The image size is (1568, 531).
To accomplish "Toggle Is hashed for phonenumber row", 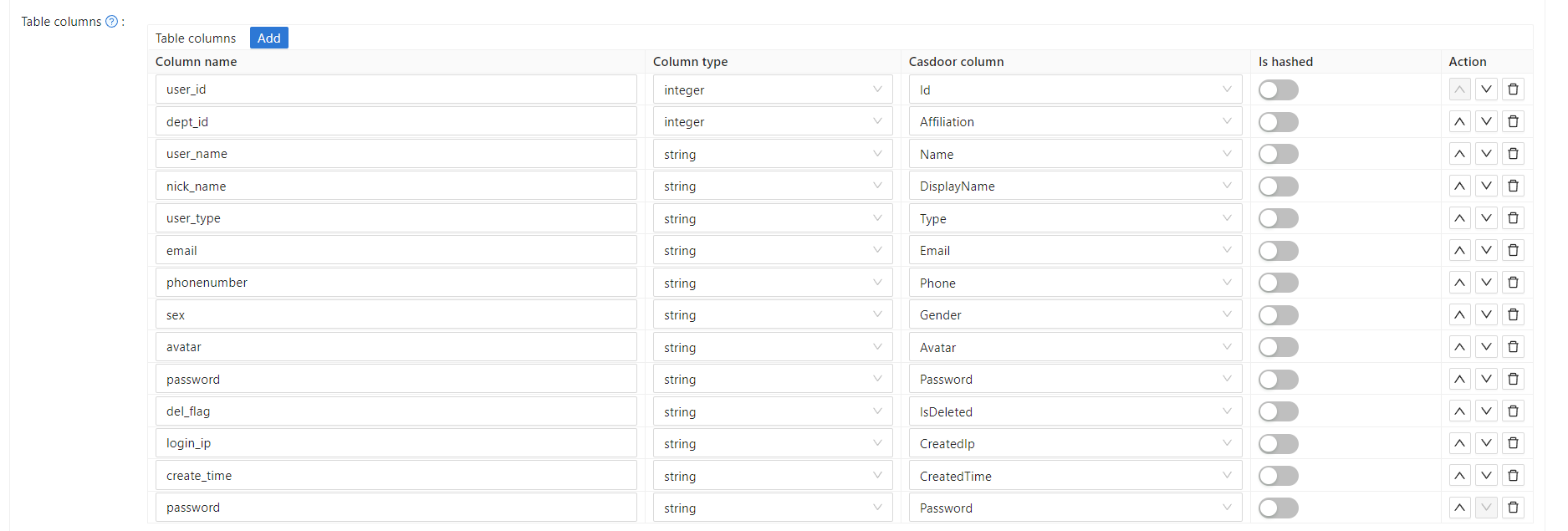I will 1278,283.
